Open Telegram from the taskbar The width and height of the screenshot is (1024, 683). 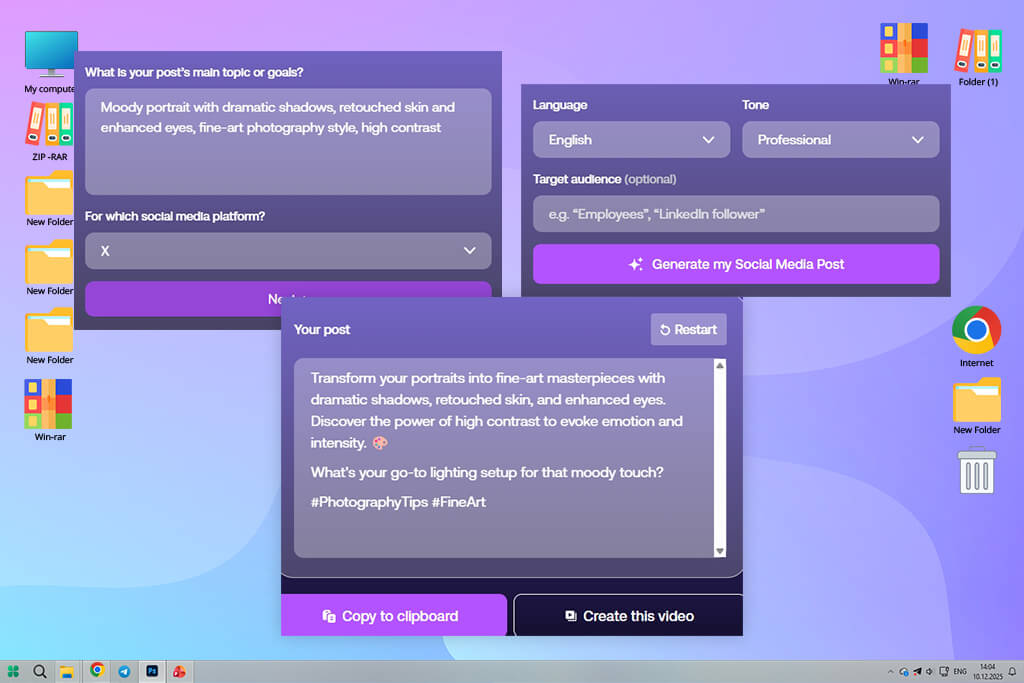(x=124, y=671)
